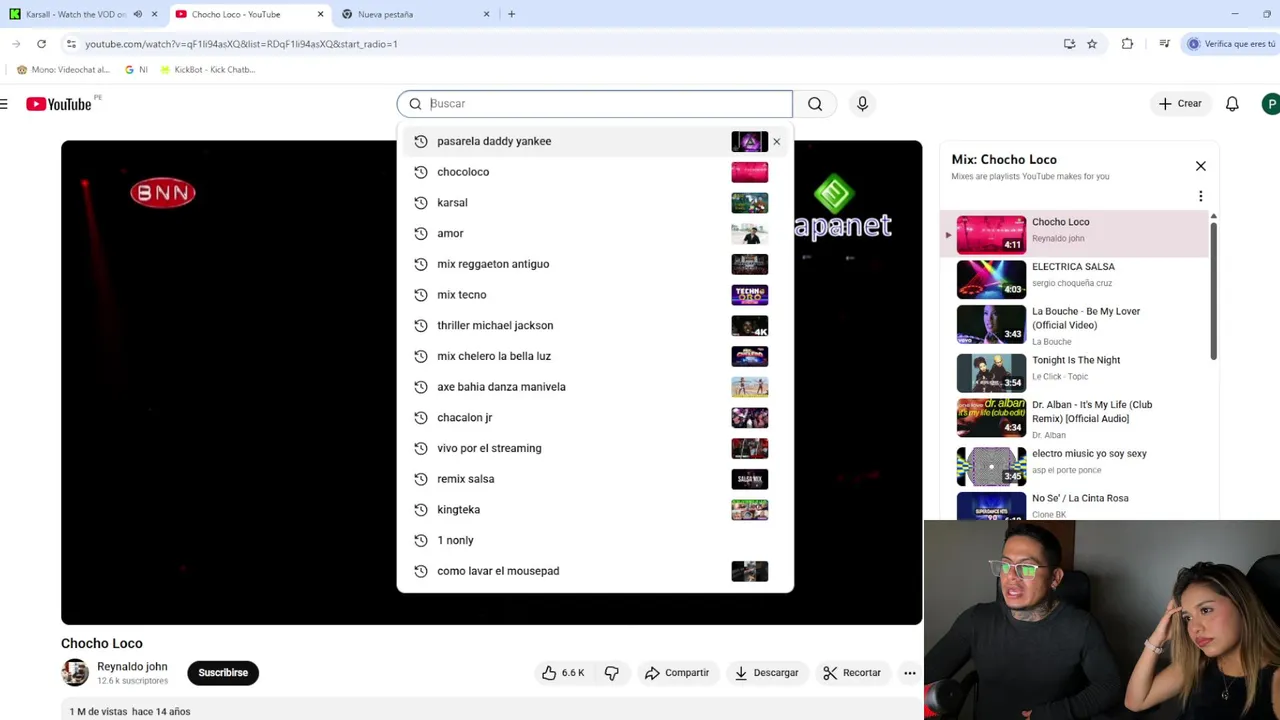Viewport: 1280px width, 720px height.
Task: Choose 'como lavar el mousepad' suggestion
Action: click(x=595, y=570)
